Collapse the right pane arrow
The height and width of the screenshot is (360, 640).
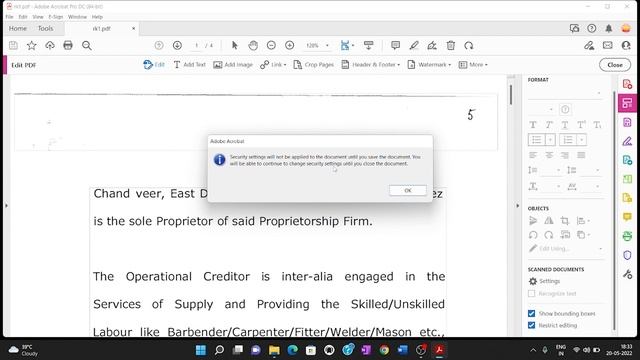[x=518, y=206]
